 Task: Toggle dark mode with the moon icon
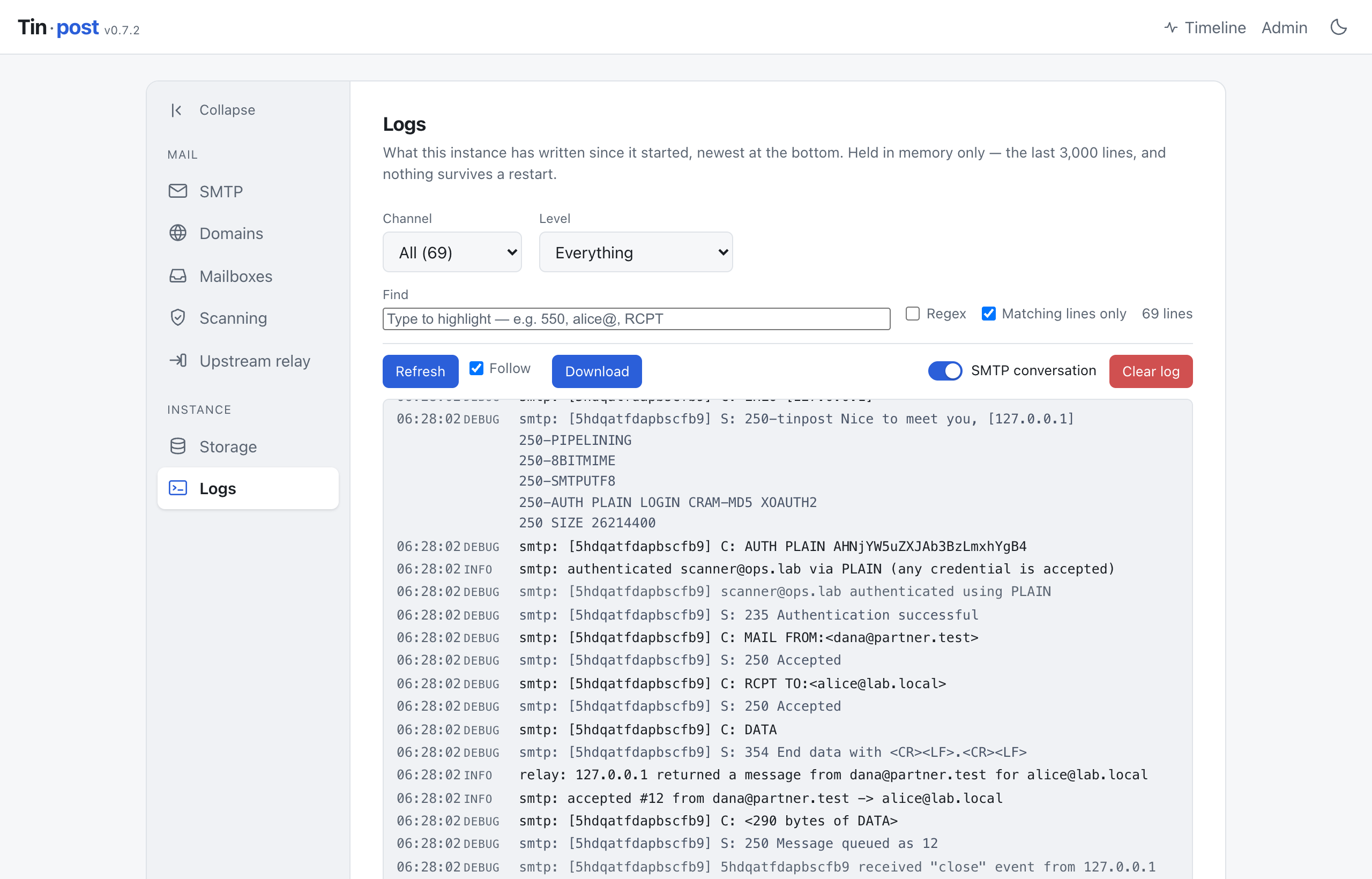point(1338,27)
